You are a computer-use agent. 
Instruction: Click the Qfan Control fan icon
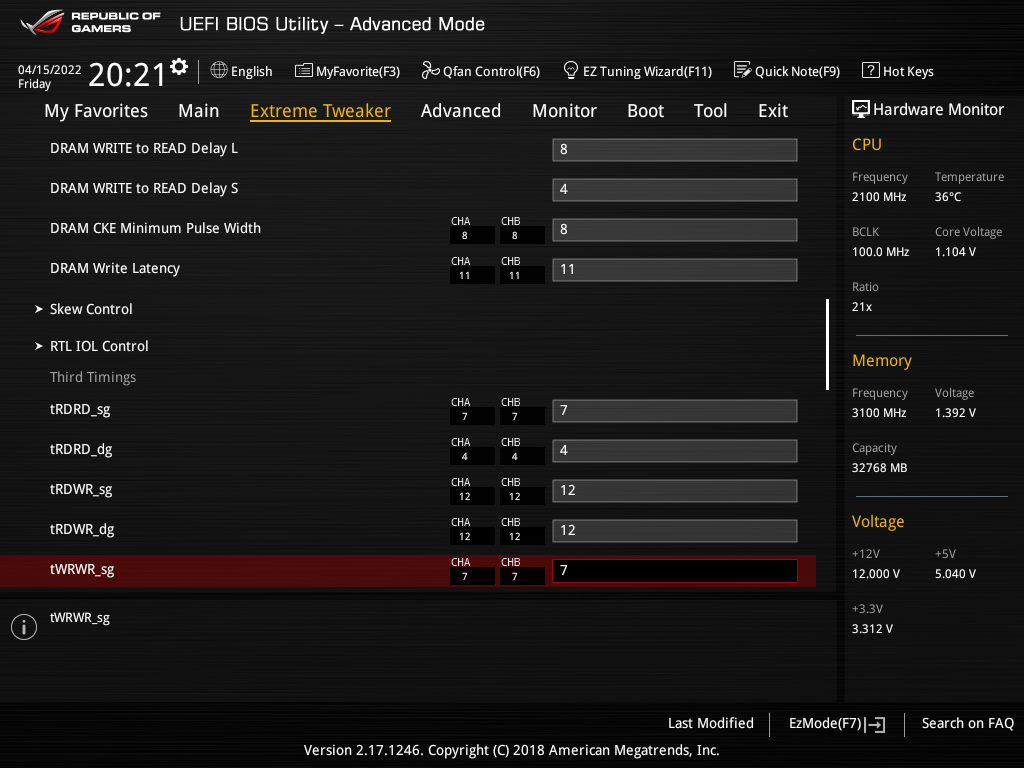coord(430,70)
